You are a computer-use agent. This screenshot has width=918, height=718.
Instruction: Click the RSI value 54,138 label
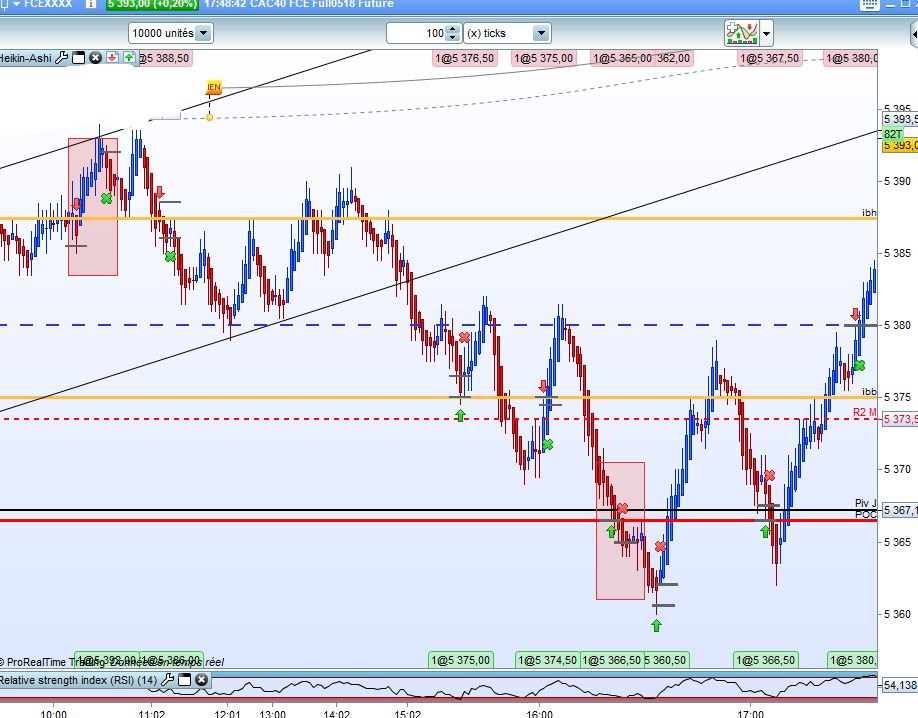(x=900, y=685)
